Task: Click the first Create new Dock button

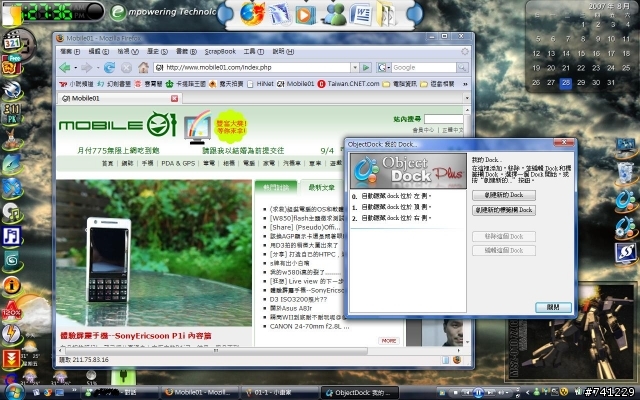Action: pos(504,195)
